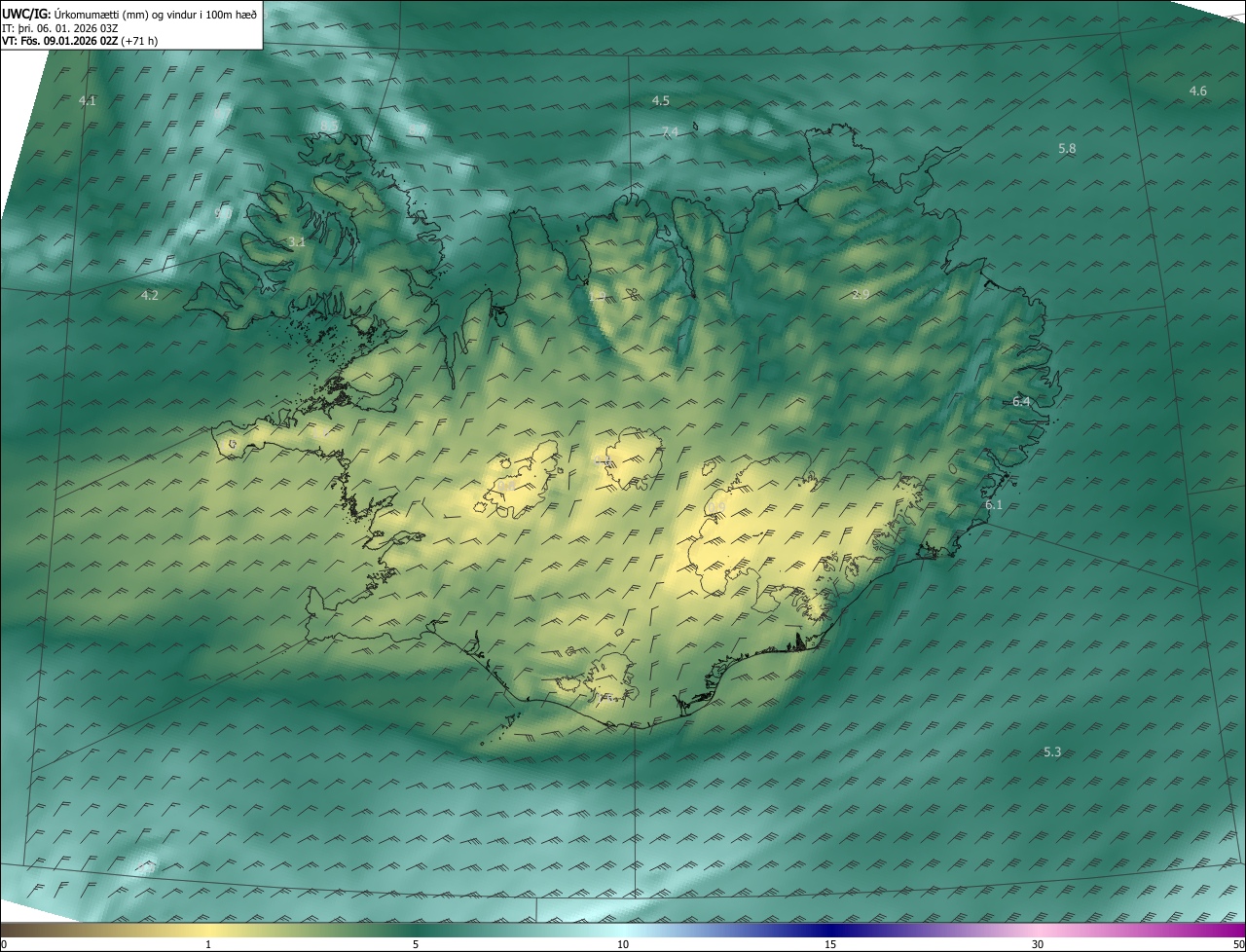Click the 4.5 value on the map
This screenshot has width=1246, height=952.
click(661, 100)
